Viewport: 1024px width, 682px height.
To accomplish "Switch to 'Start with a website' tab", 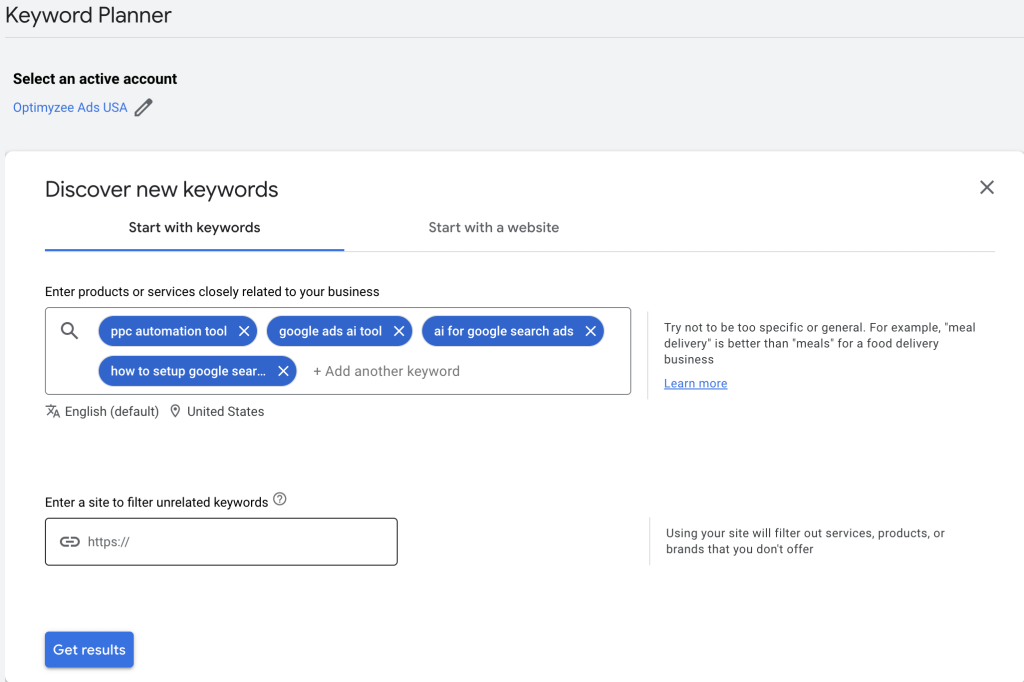I will coord(493,227).
